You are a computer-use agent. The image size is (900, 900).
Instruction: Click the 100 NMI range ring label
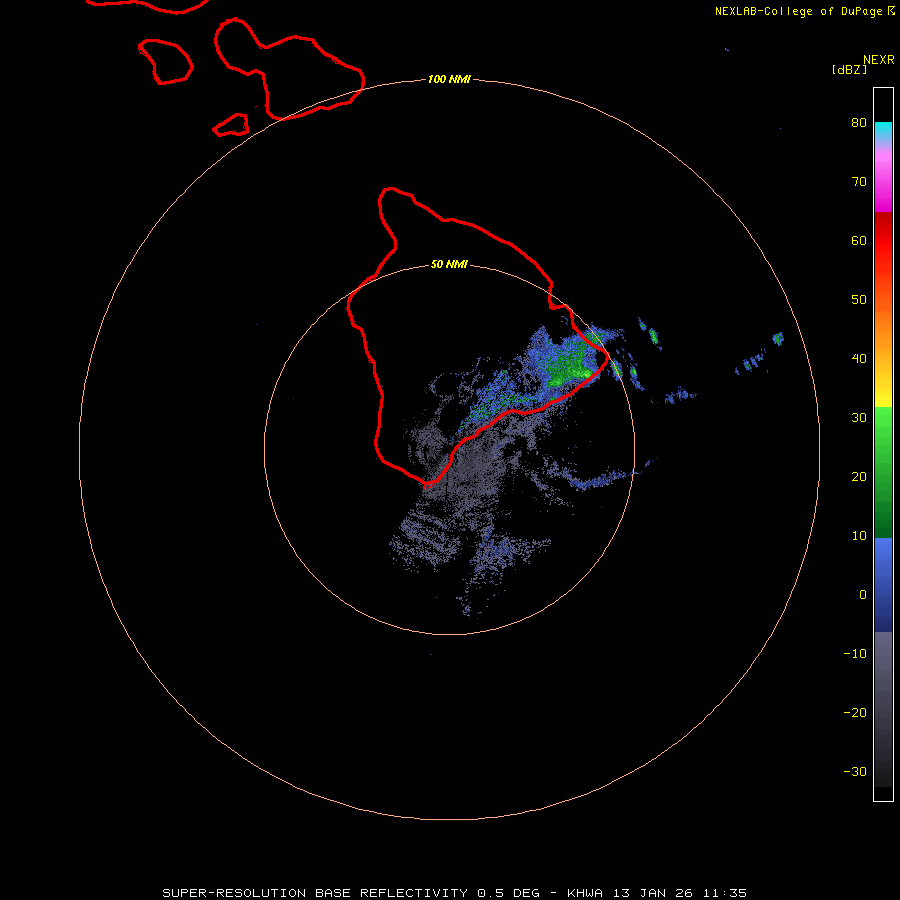[x=449, y=79]
